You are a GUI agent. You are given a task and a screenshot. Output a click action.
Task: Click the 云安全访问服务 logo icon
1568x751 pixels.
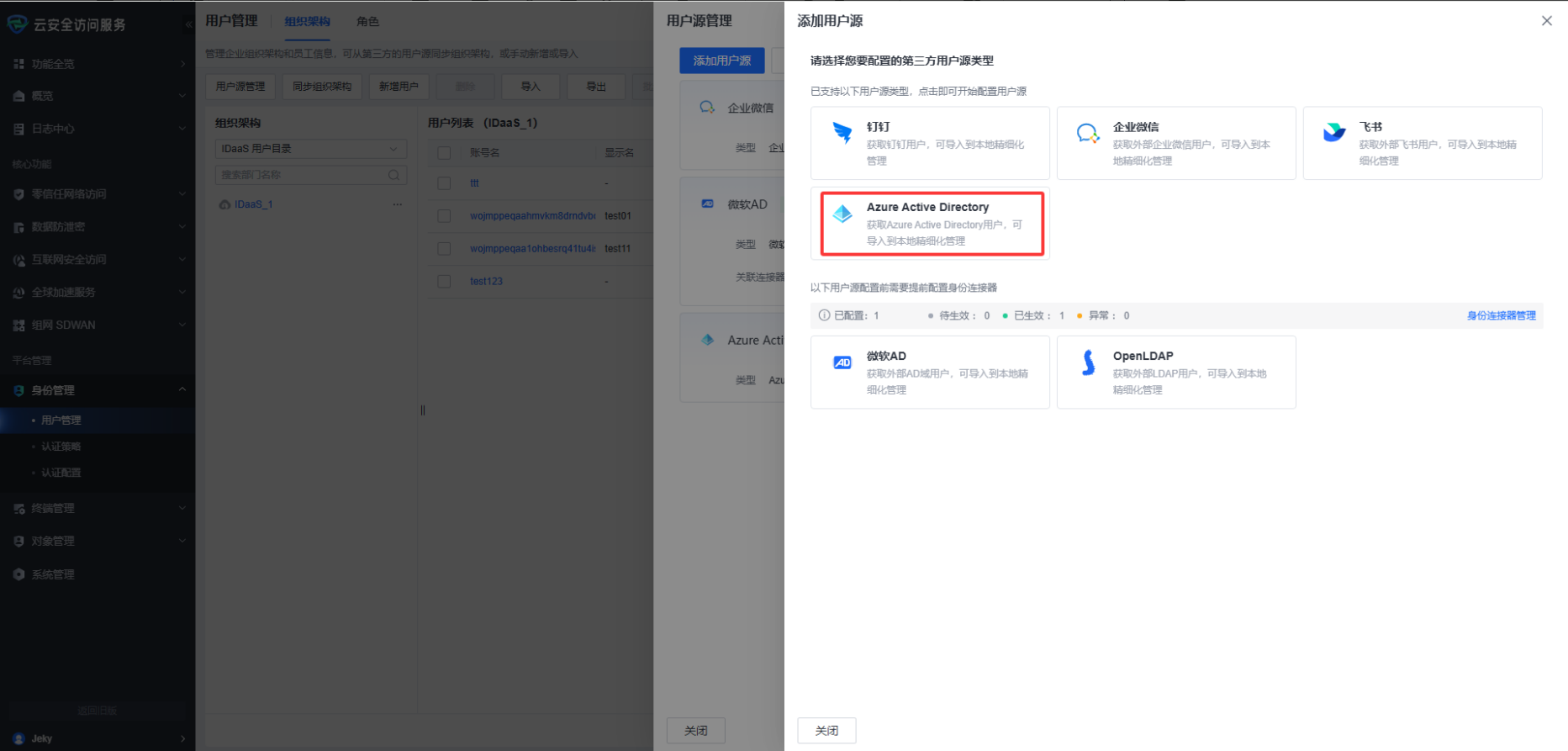17,24
